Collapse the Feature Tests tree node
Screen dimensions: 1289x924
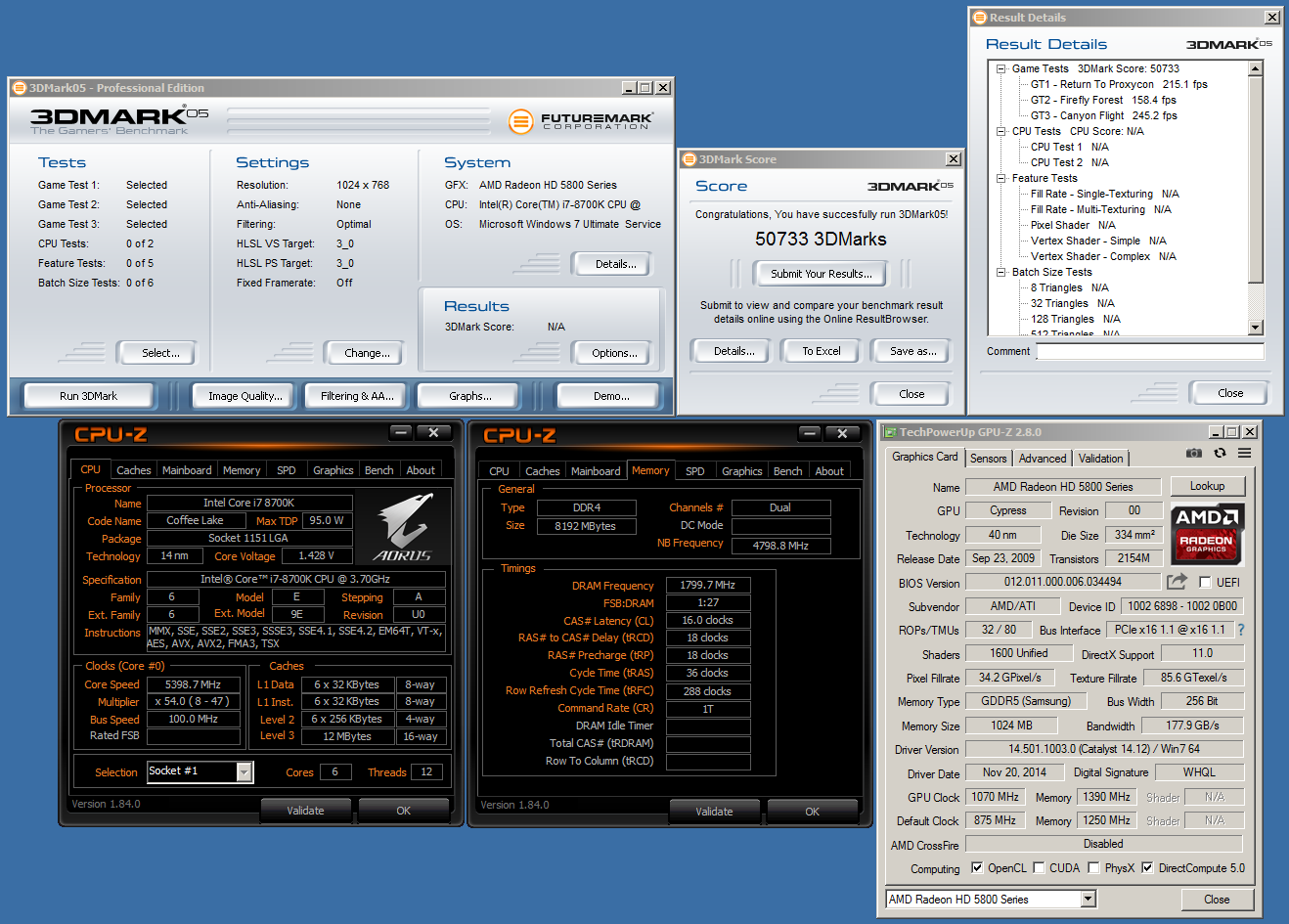pos(1000,179)
